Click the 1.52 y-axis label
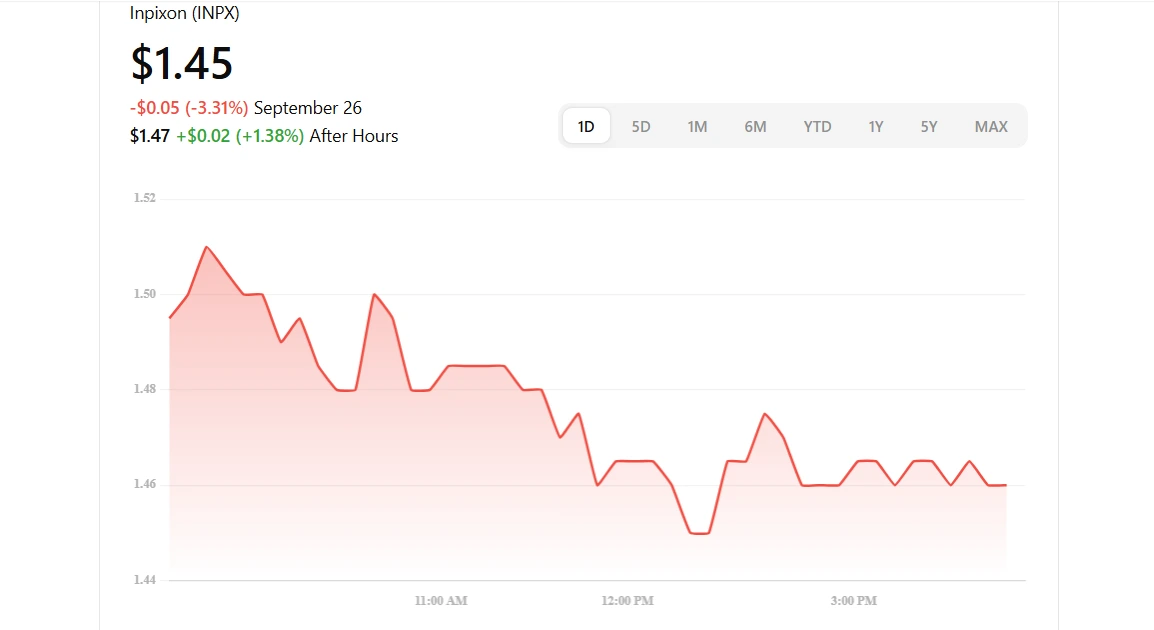This screenshot has height=630, width=1154. click(144, 198)
